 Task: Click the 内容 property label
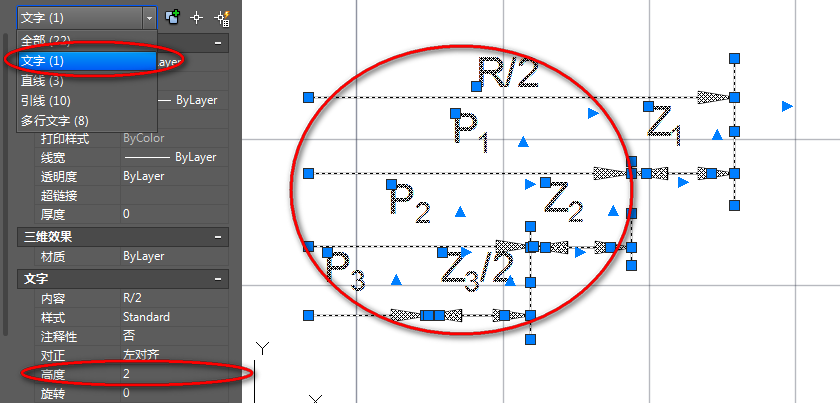point(52,298)
